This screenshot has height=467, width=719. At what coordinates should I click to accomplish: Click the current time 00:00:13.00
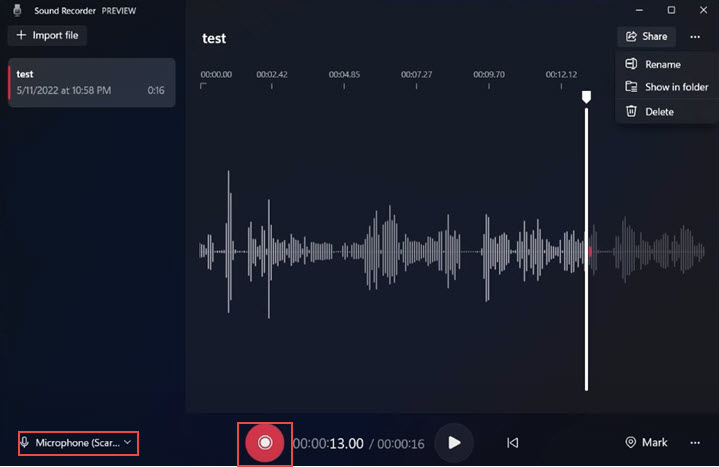click(328, 444)
